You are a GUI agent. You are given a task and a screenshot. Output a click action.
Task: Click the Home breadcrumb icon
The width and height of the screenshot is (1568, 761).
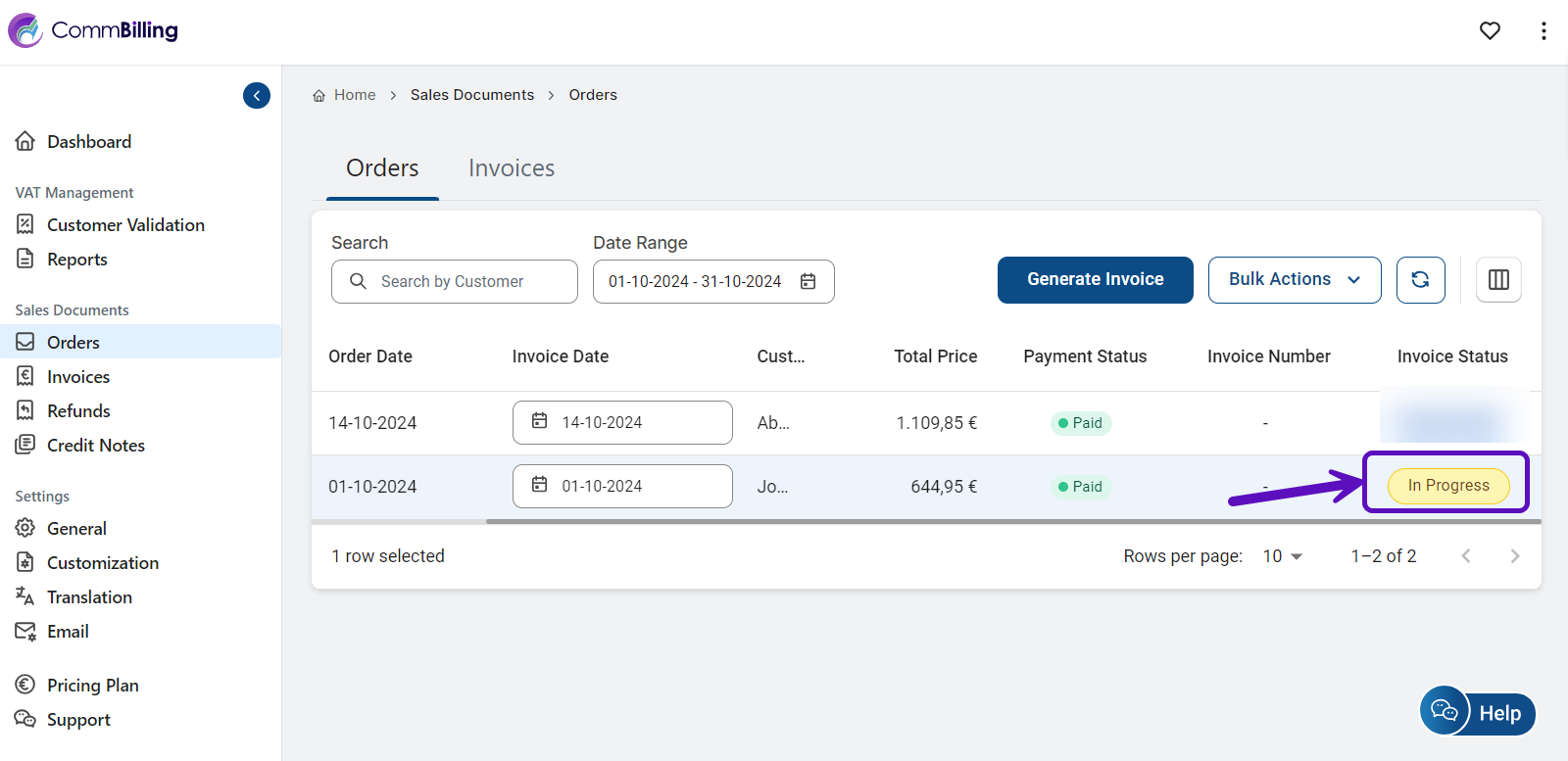coord(319,96)
